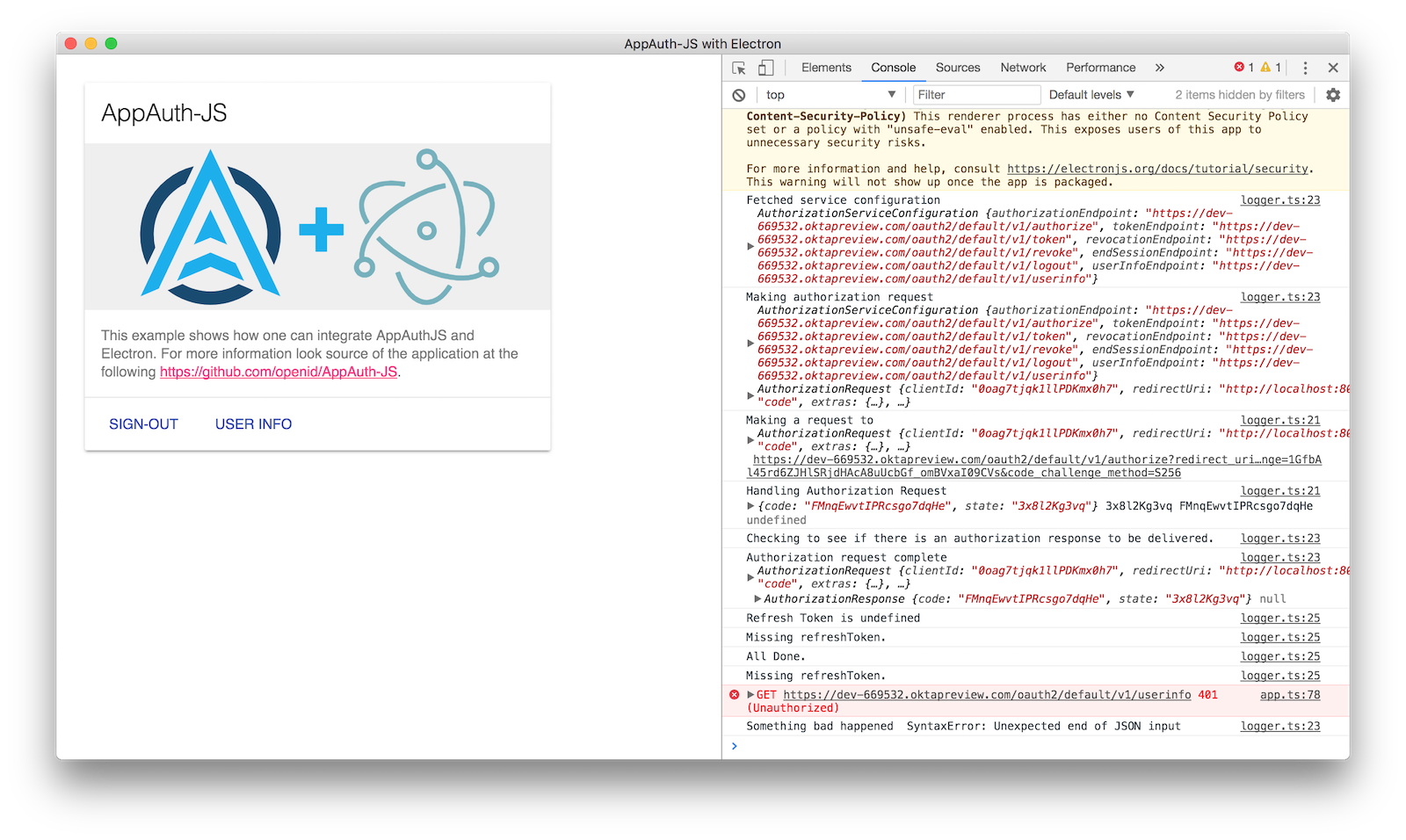Image resolution: width=1406 pixels, height=840 pixels.
Task: Click the console Filter input field
Action: point(976,95)
